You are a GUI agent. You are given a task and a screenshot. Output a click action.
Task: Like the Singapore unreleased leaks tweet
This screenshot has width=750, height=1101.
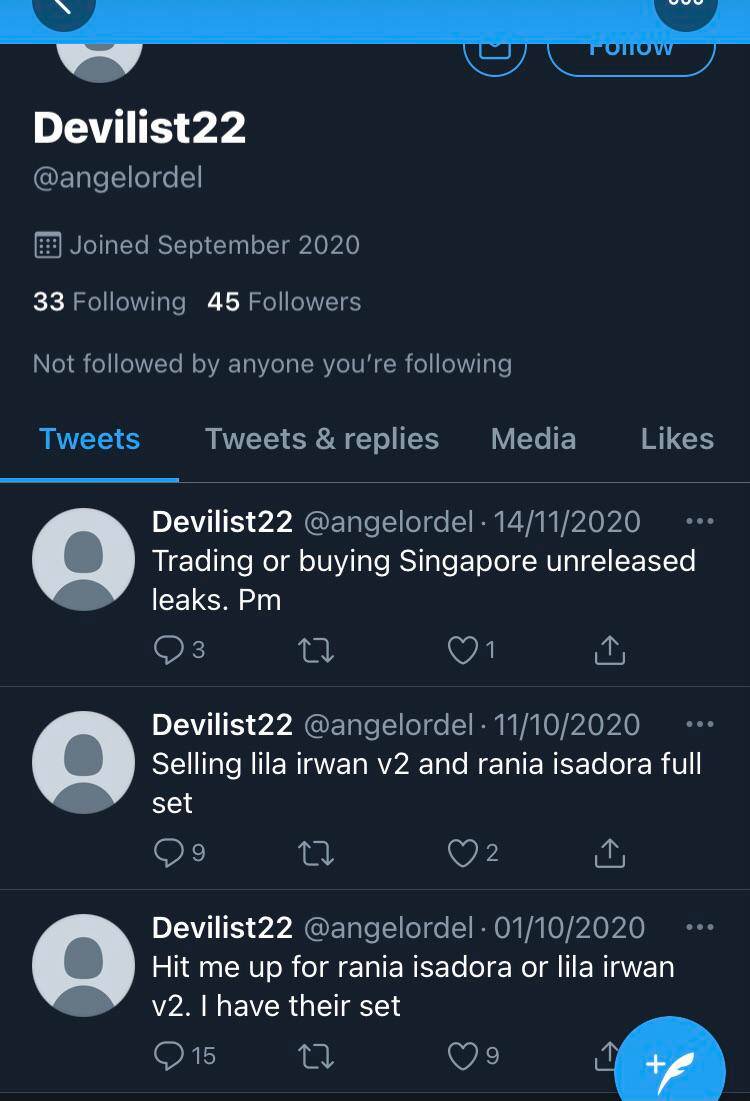tap(462, 651)
